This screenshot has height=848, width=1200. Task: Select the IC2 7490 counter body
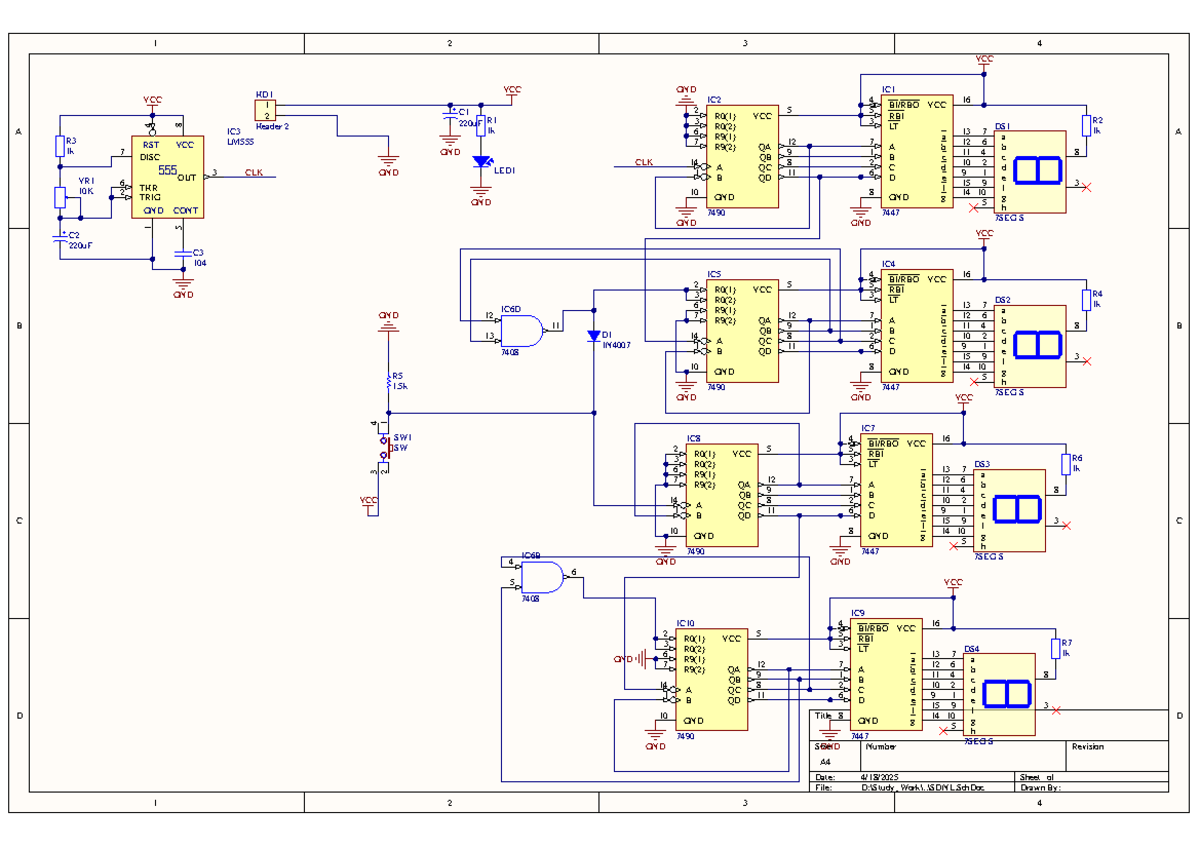pos(742,157)
